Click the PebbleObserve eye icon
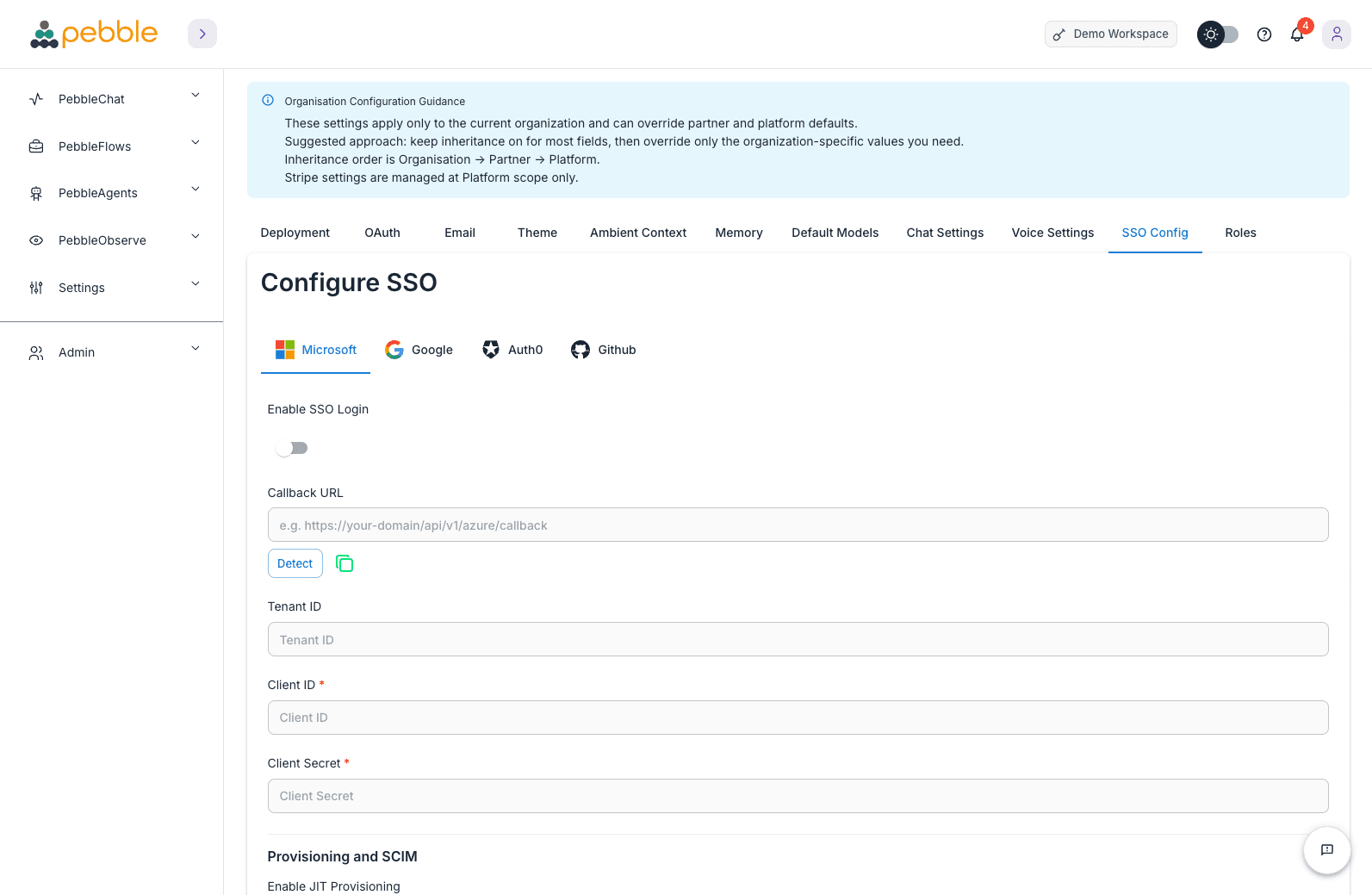The image size is (1372, 895). 36,240
